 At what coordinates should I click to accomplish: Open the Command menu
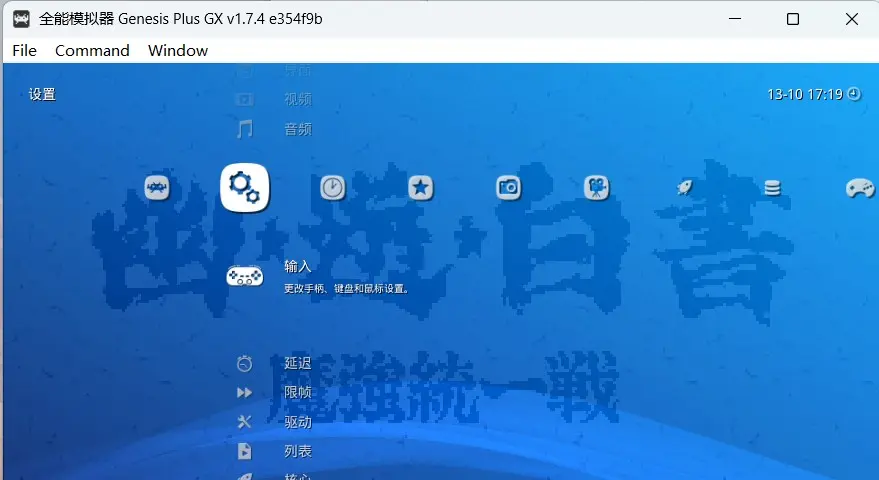(x=92, y=50)
